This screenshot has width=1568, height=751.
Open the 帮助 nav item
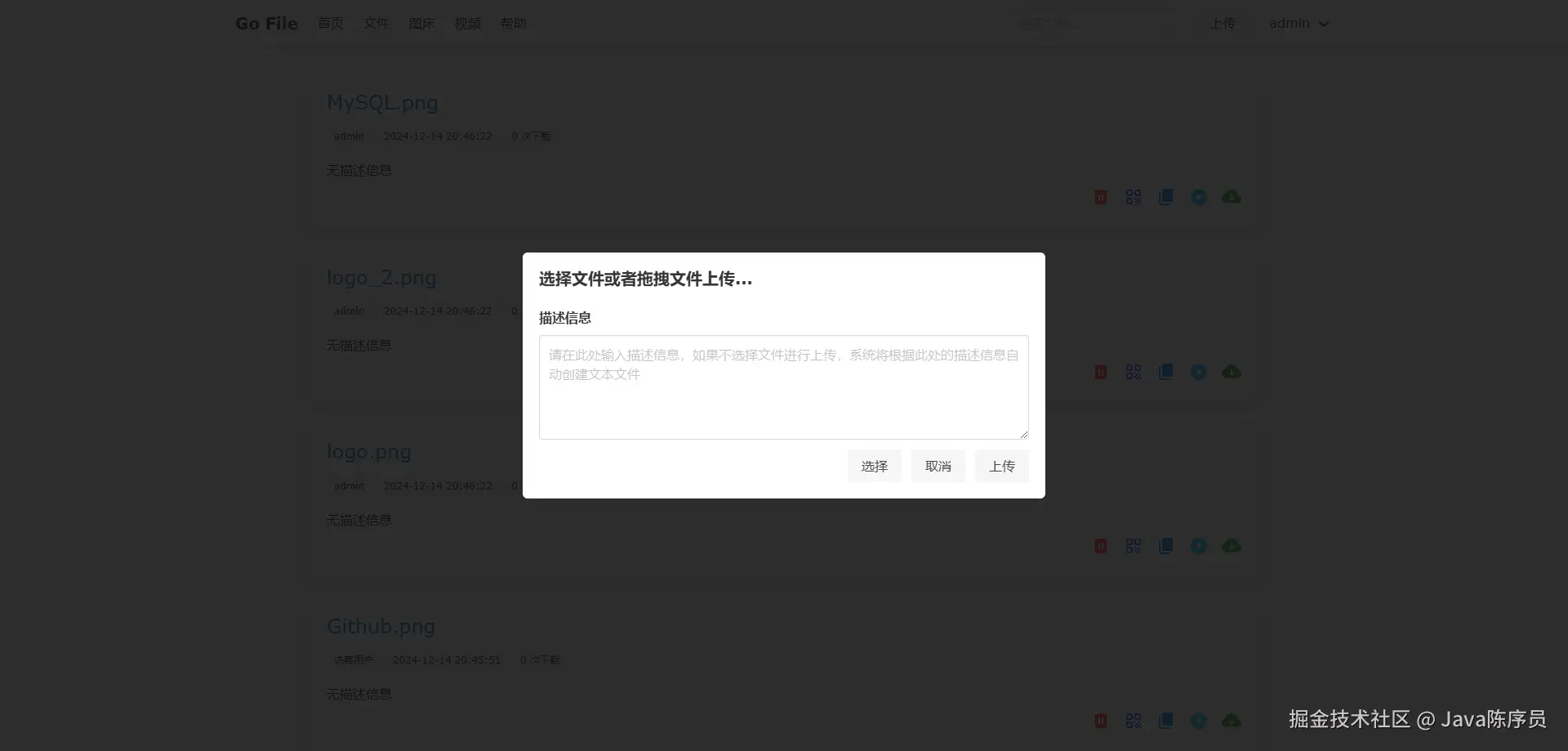click(514, 24)
